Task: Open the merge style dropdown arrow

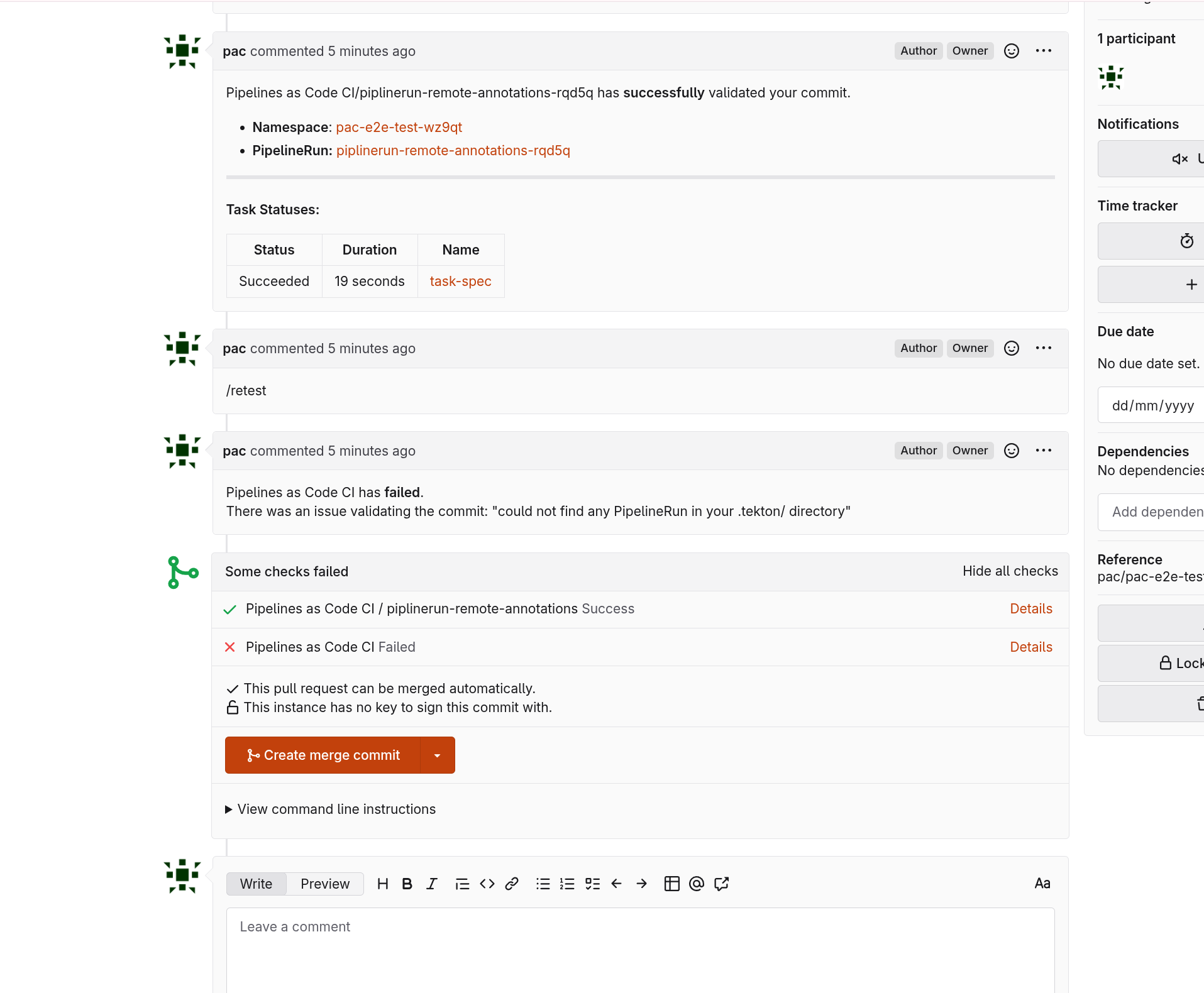Action: point(438,755)
